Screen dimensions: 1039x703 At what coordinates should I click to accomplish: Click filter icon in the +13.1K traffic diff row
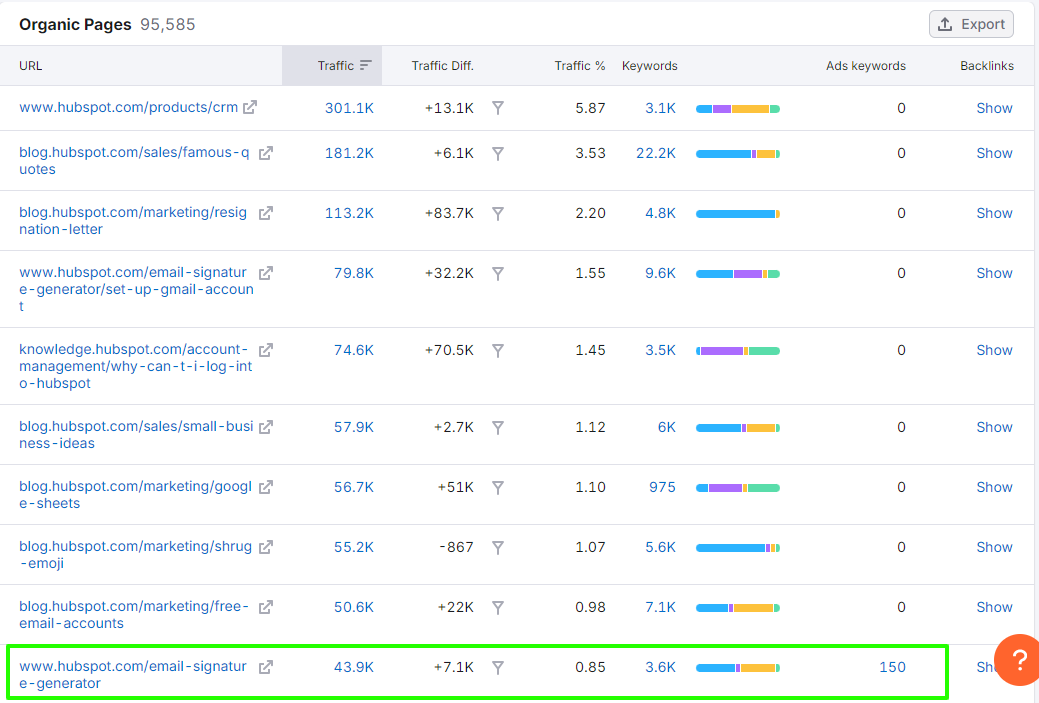point(498,108)
